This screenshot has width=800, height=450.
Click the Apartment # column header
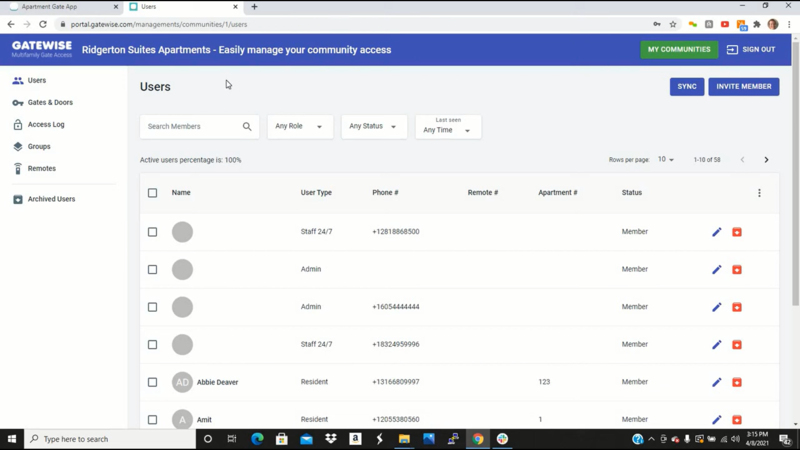pos(558,193)
